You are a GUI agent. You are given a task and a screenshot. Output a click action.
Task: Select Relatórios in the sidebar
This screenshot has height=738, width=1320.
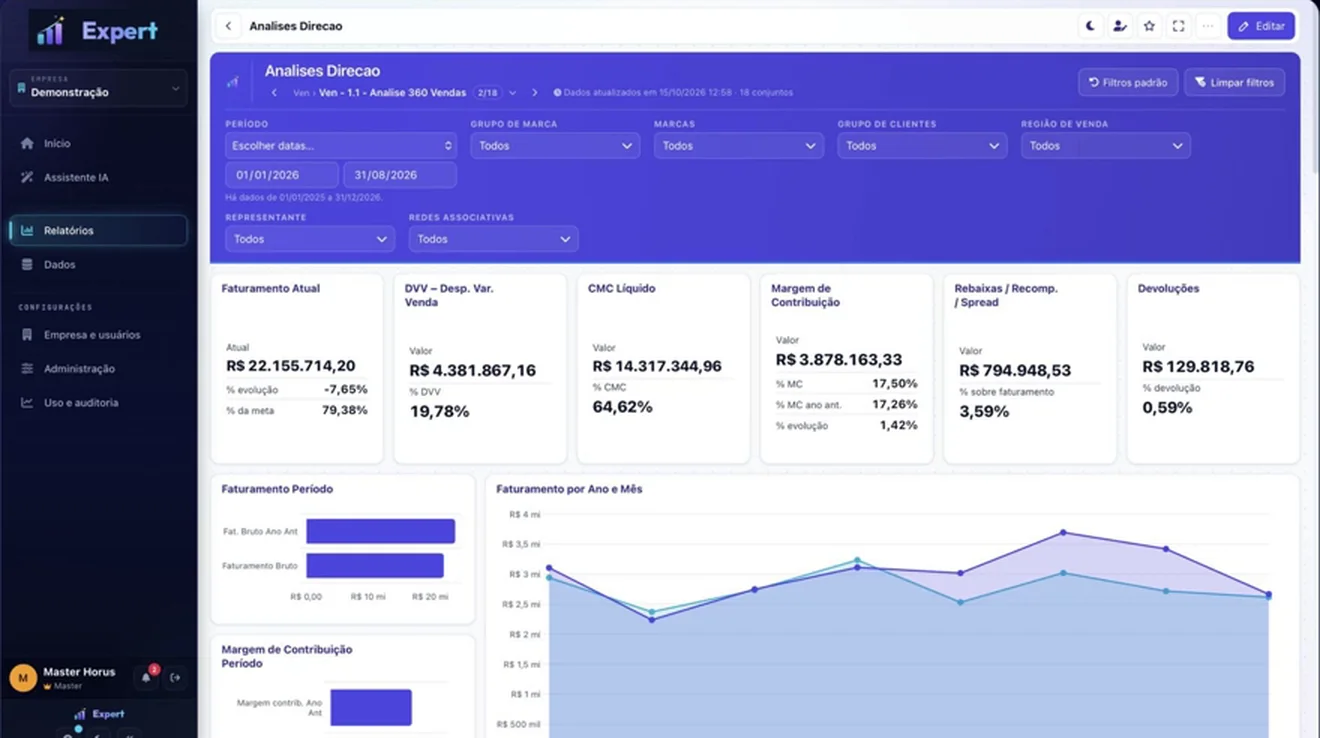pyautogui.click(x=98, y=231)
